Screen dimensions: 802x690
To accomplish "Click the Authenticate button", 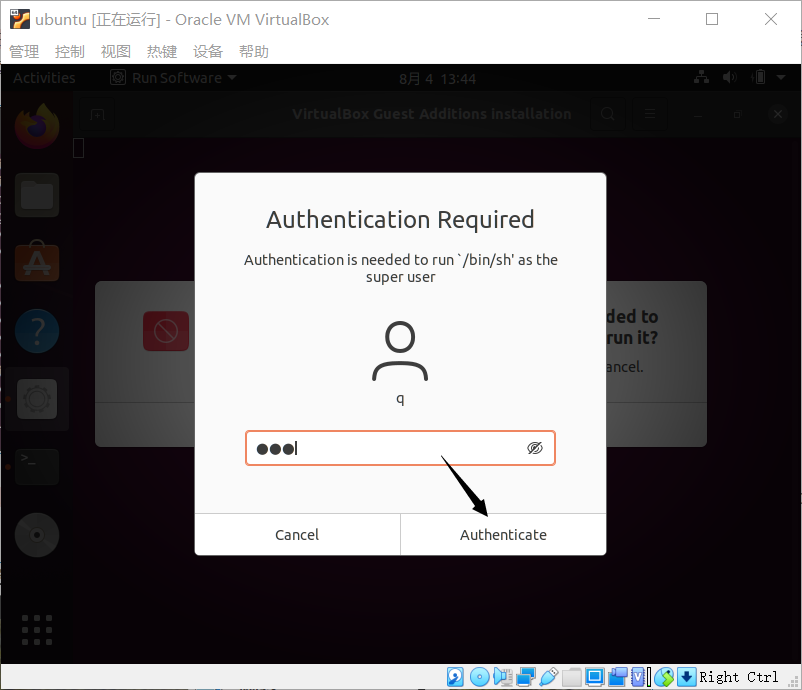I will click(503, 535).
